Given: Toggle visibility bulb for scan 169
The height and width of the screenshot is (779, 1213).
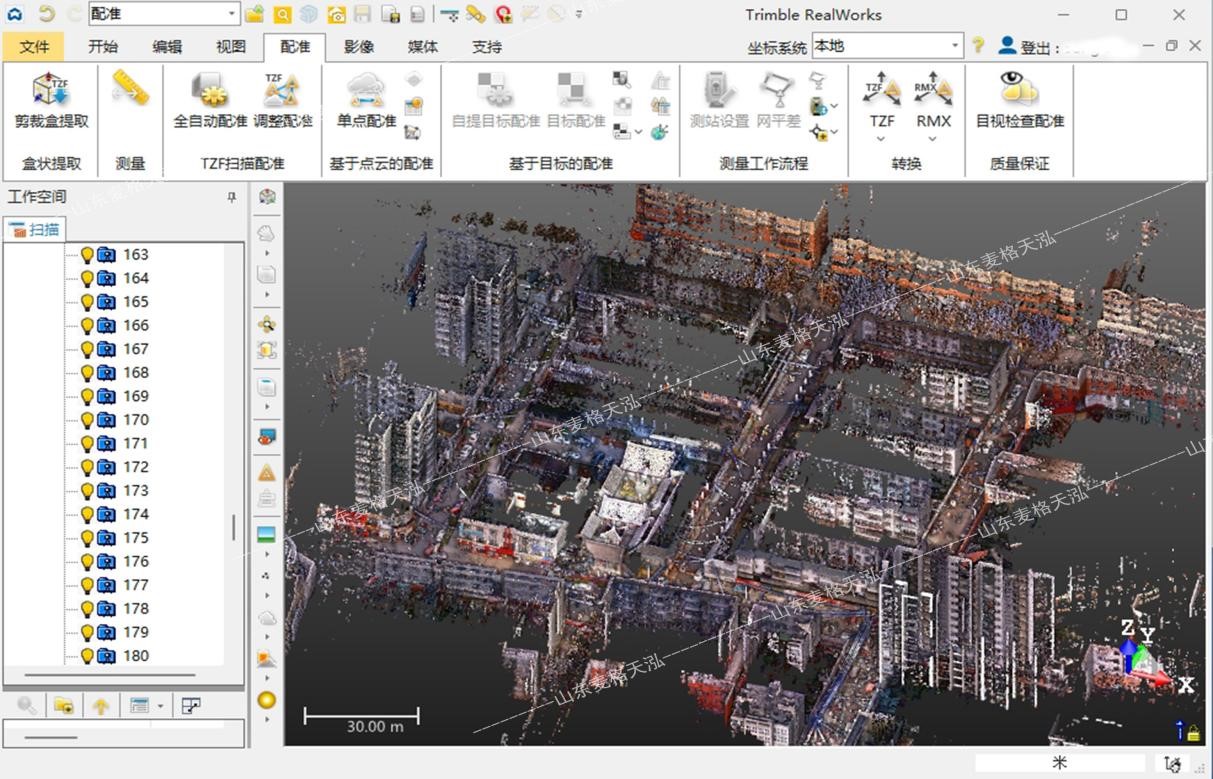Looking at the screenshot, I should (87, 396).
